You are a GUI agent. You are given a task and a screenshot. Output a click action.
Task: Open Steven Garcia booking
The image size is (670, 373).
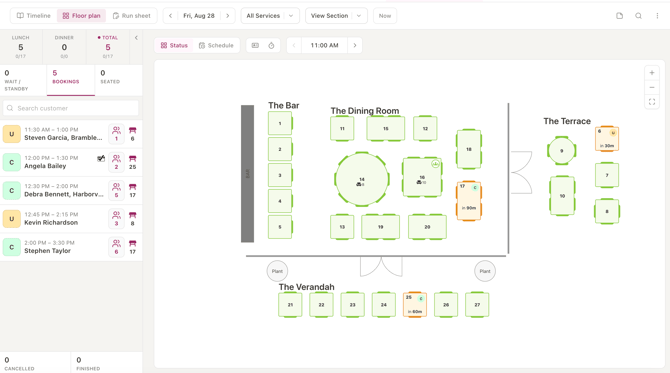point(71,134)
